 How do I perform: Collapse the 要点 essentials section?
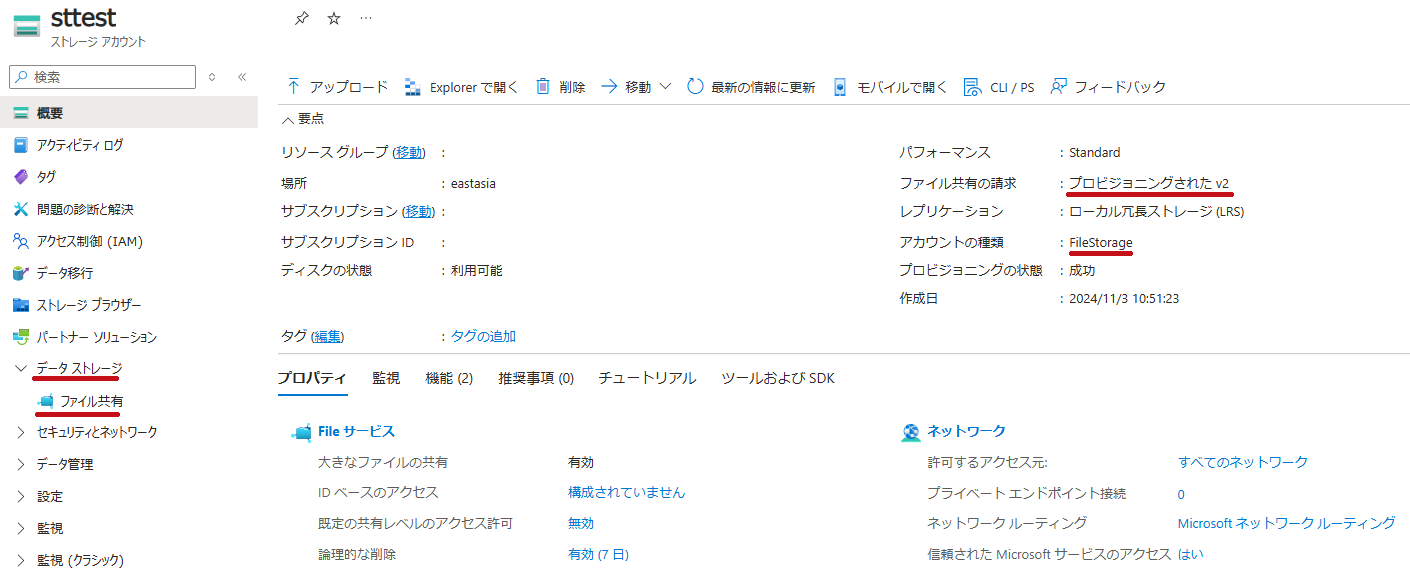(288, 119)
